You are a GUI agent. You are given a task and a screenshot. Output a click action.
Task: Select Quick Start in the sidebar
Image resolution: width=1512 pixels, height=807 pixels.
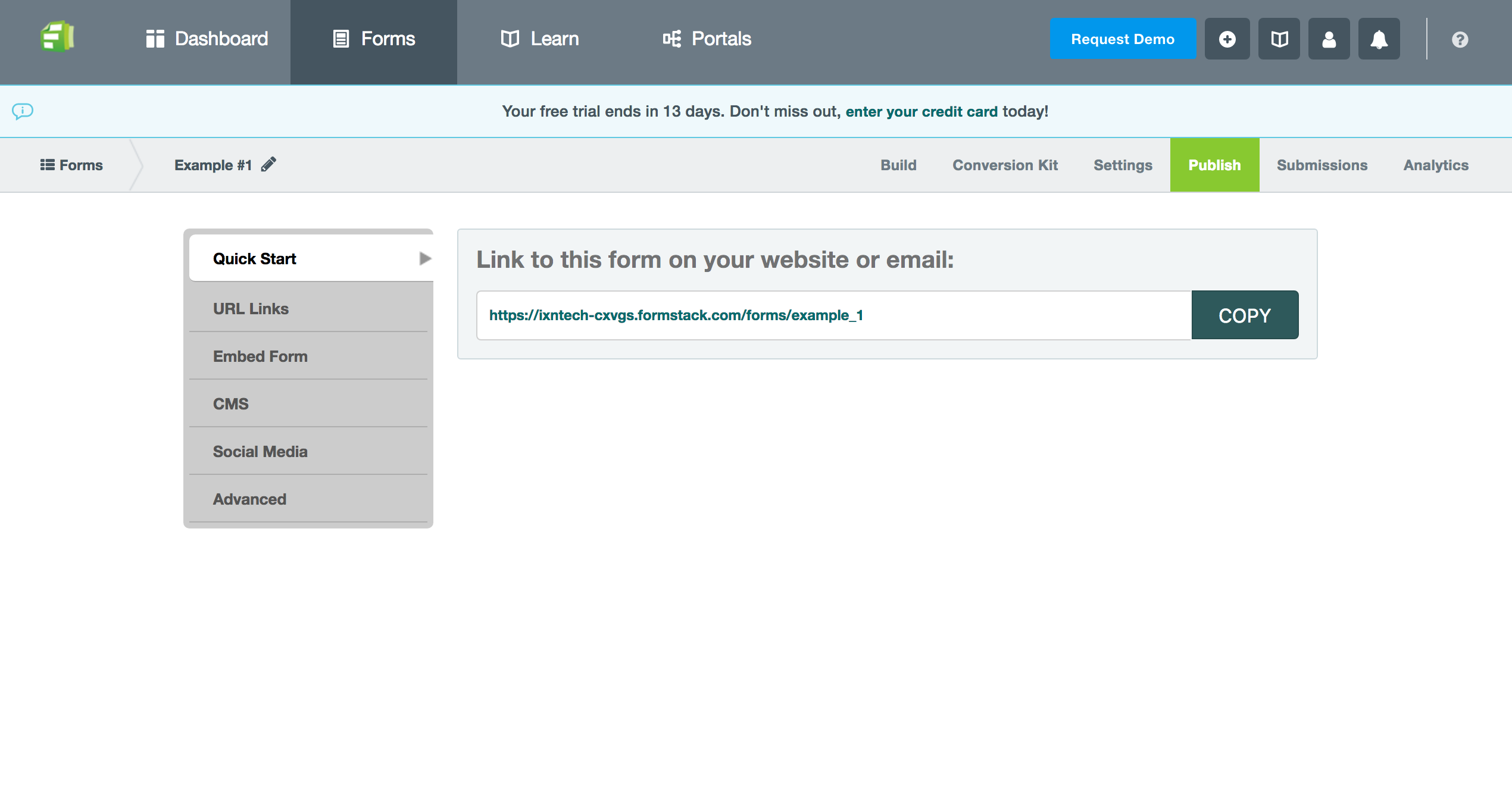click(311, 258)
